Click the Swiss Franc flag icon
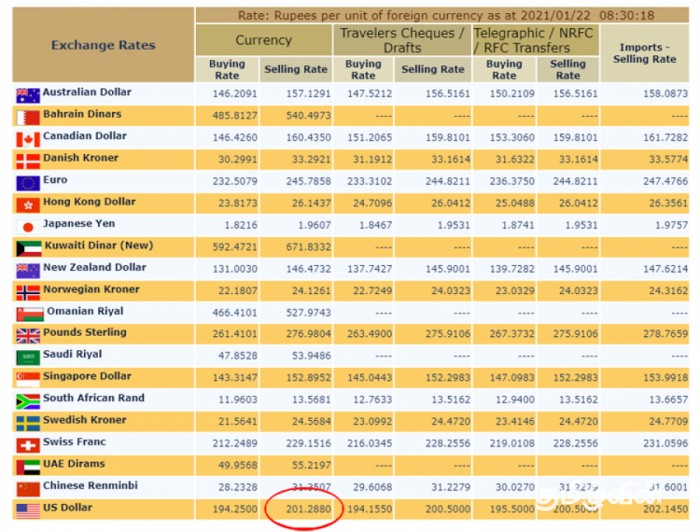The width and height of the screenshot is (700, 532). click(x=27, y=445)
